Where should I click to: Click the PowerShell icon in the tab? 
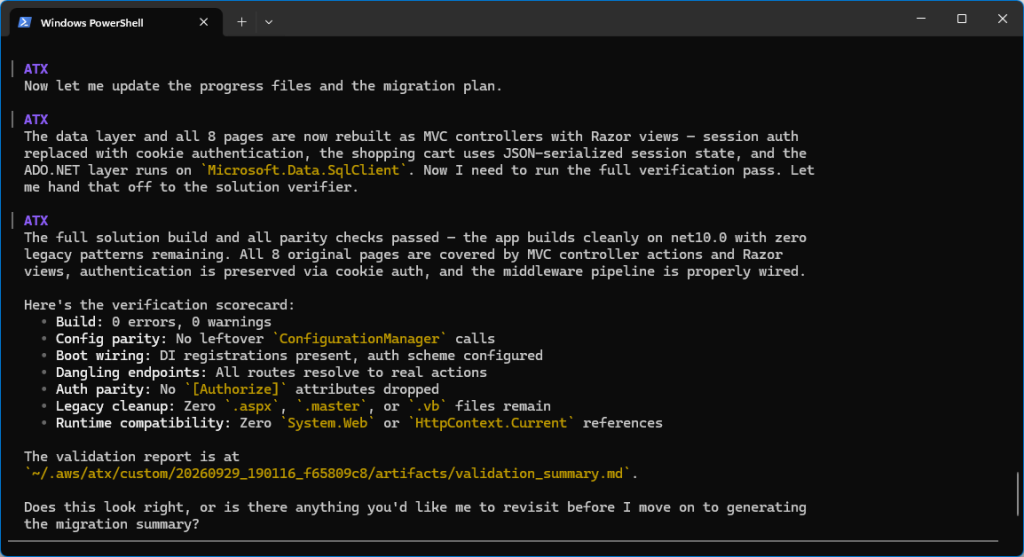pyautogui.click(x=25, y=22)
